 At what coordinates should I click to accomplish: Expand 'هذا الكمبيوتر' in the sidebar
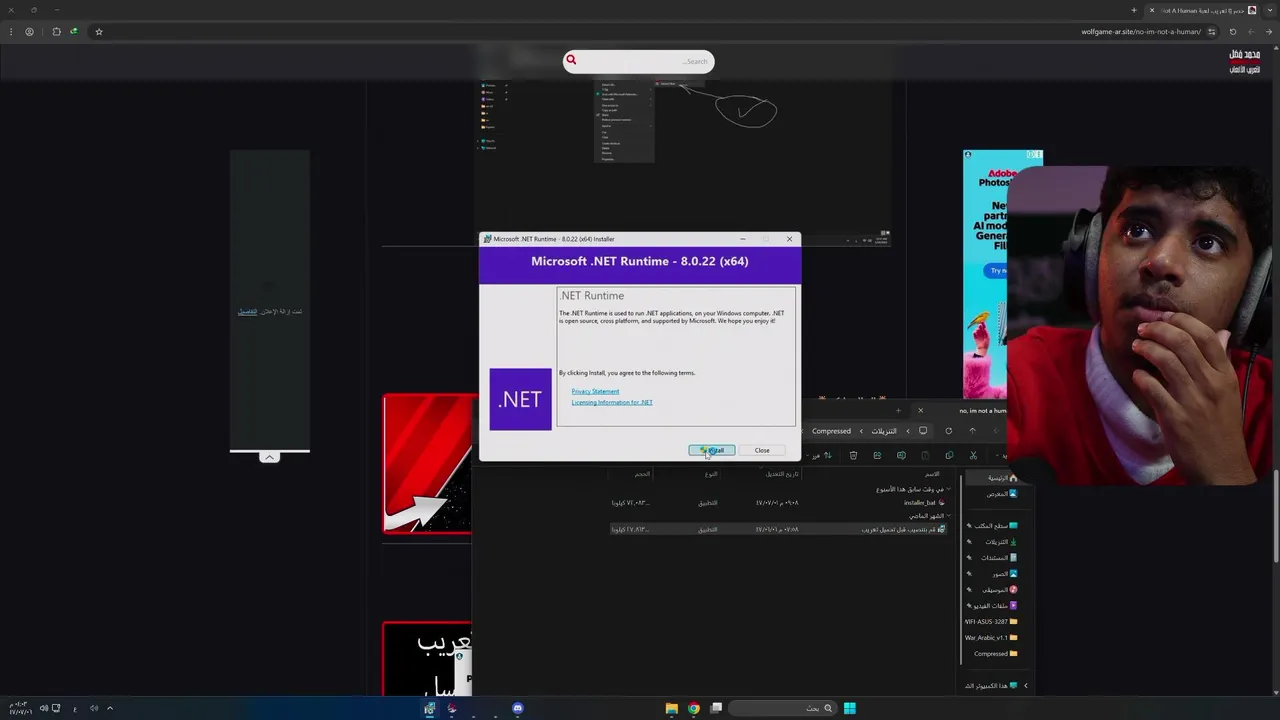tap(1025, 686)
